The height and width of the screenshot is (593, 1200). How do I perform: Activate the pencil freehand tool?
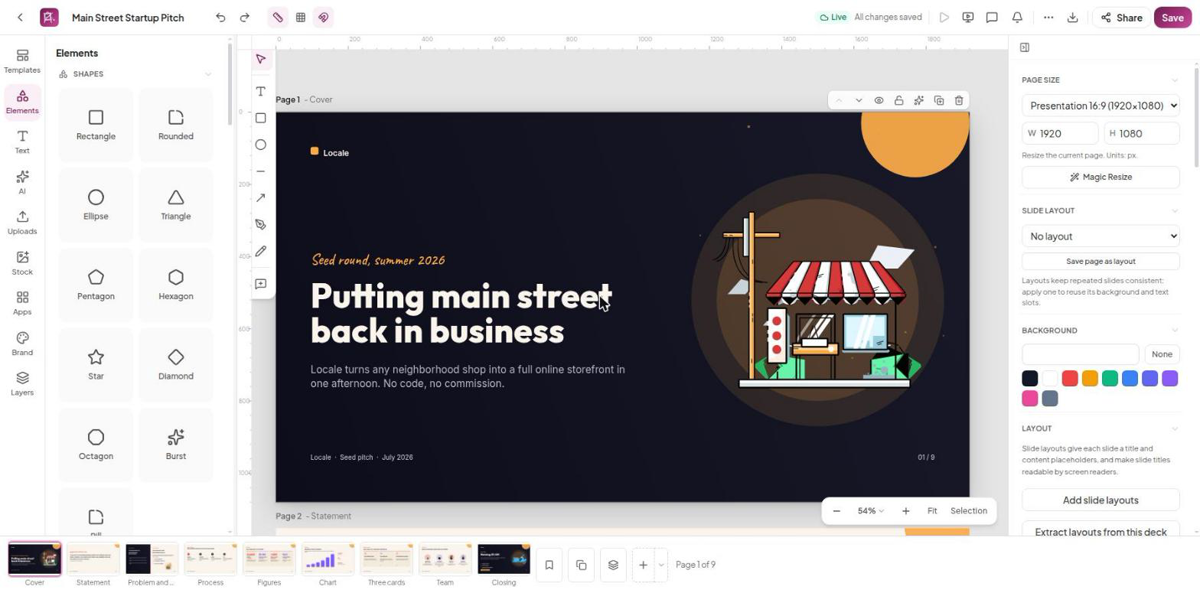point(261,251)
